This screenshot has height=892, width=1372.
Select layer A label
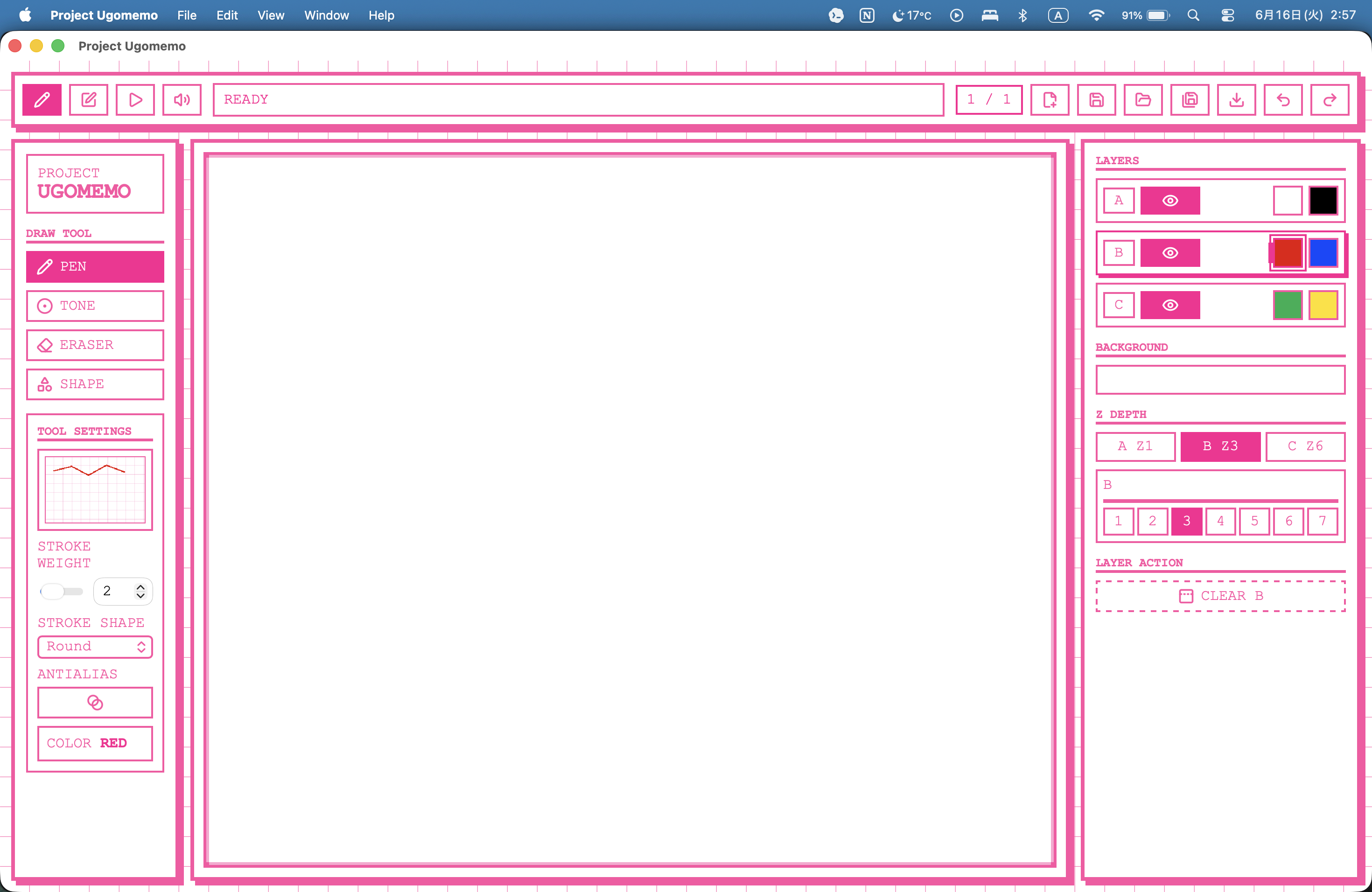coord(1119,201)
